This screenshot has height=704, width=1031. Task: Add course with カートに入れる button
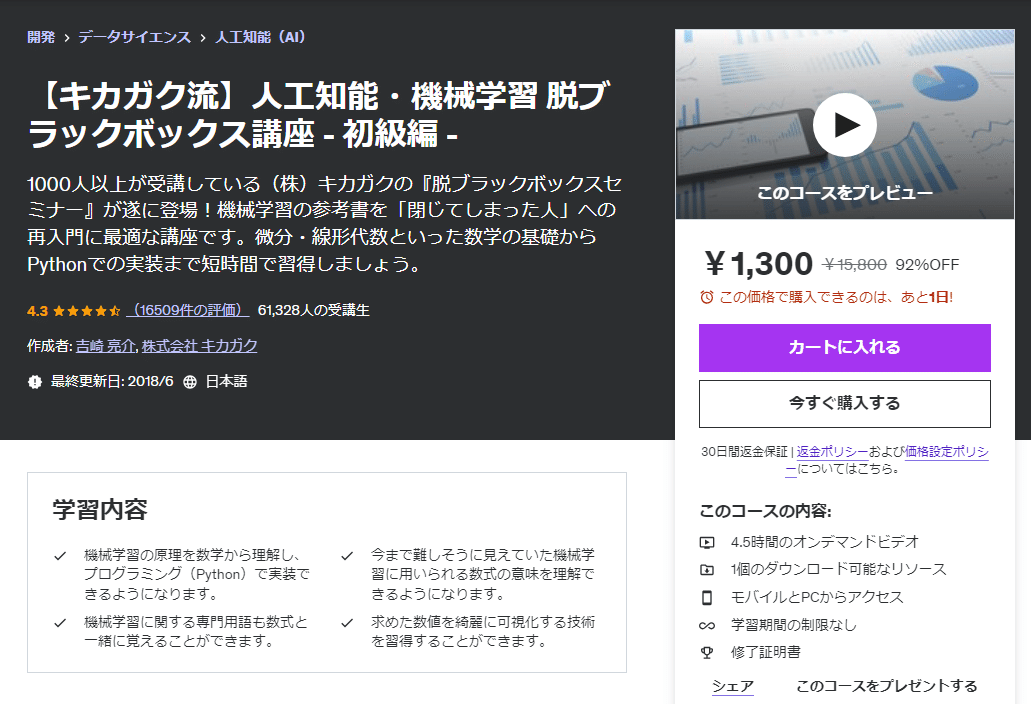[x=844, y=348]
